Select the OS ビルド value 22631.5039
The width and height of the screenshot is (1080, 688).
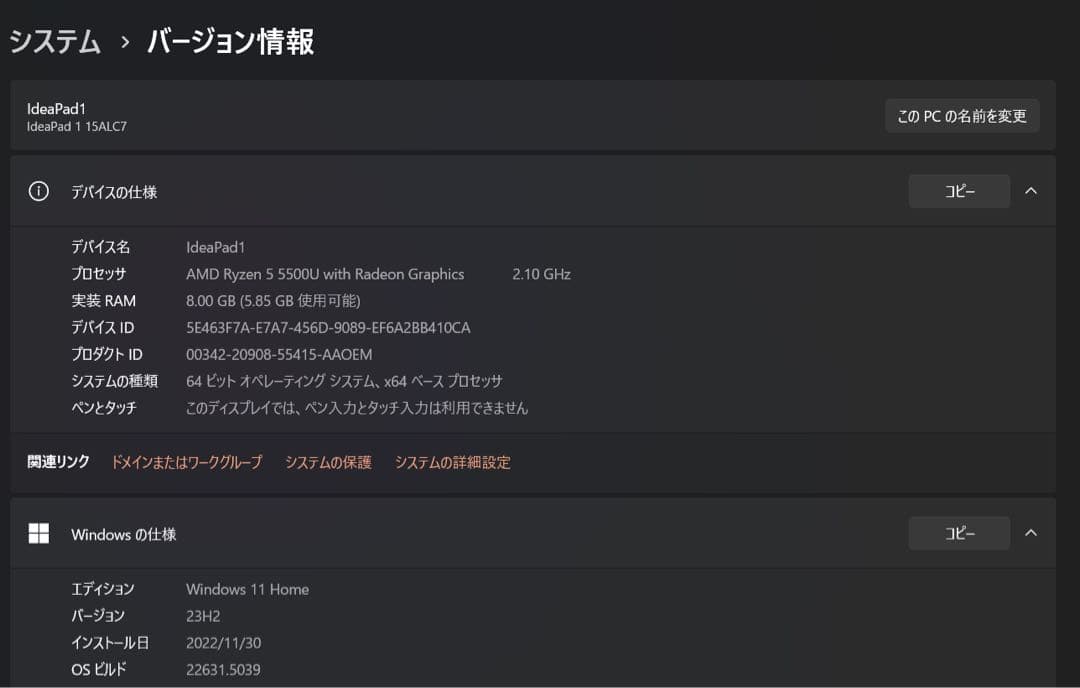coord(222,669)
